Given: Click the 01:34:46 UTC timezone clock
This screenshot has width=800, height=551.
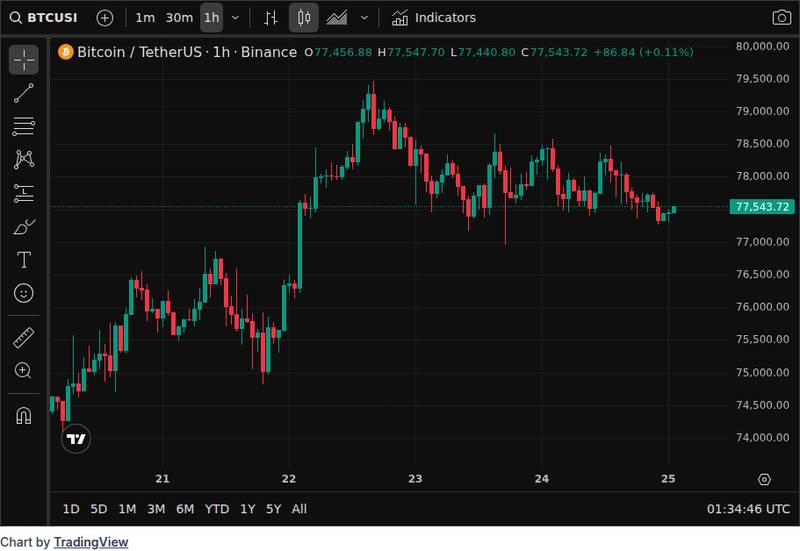Looking at the screenshot, I should click(x=748, y=509).
